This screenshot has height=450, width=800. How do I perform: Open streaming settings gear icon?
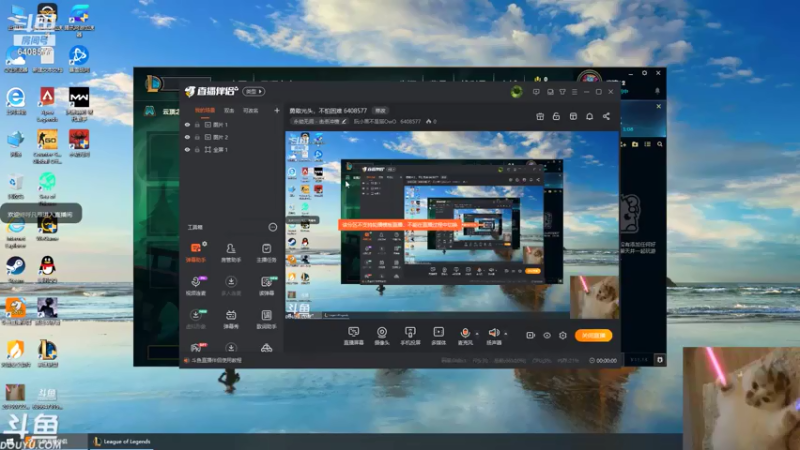click(x=563, y=335)
